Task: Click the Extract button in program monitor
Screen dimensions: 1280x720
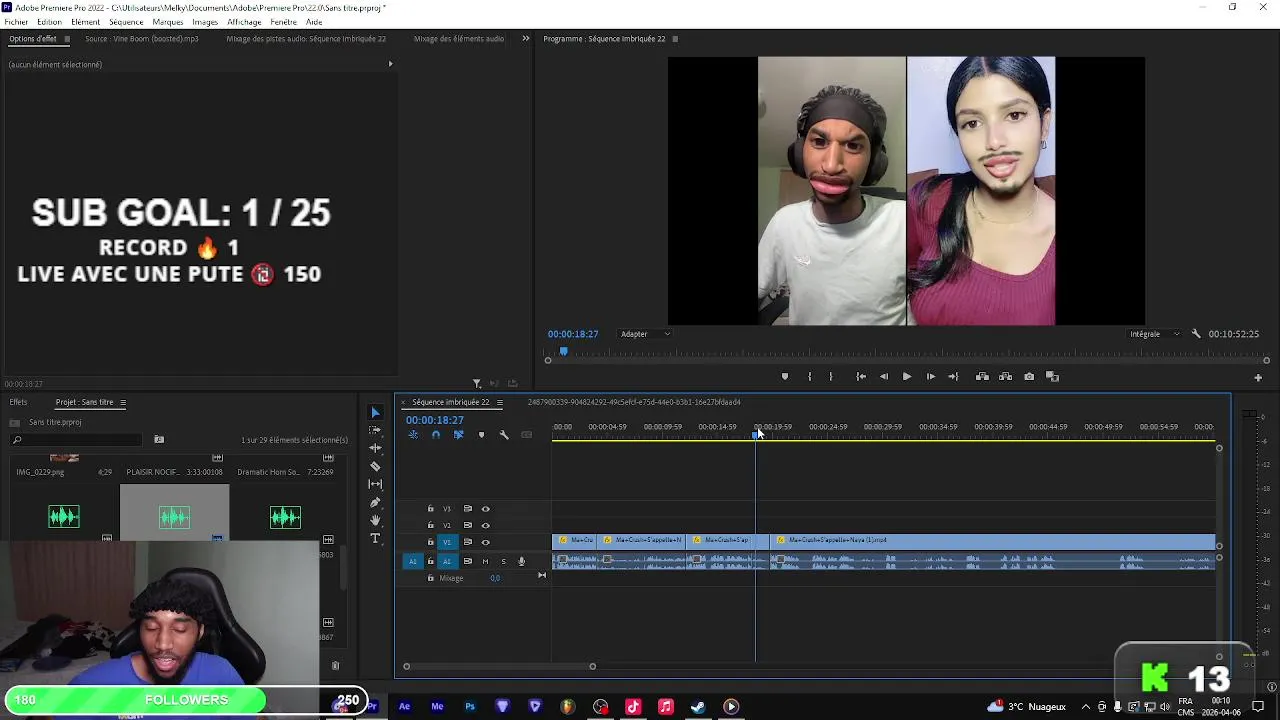Action: [1005, 377]
